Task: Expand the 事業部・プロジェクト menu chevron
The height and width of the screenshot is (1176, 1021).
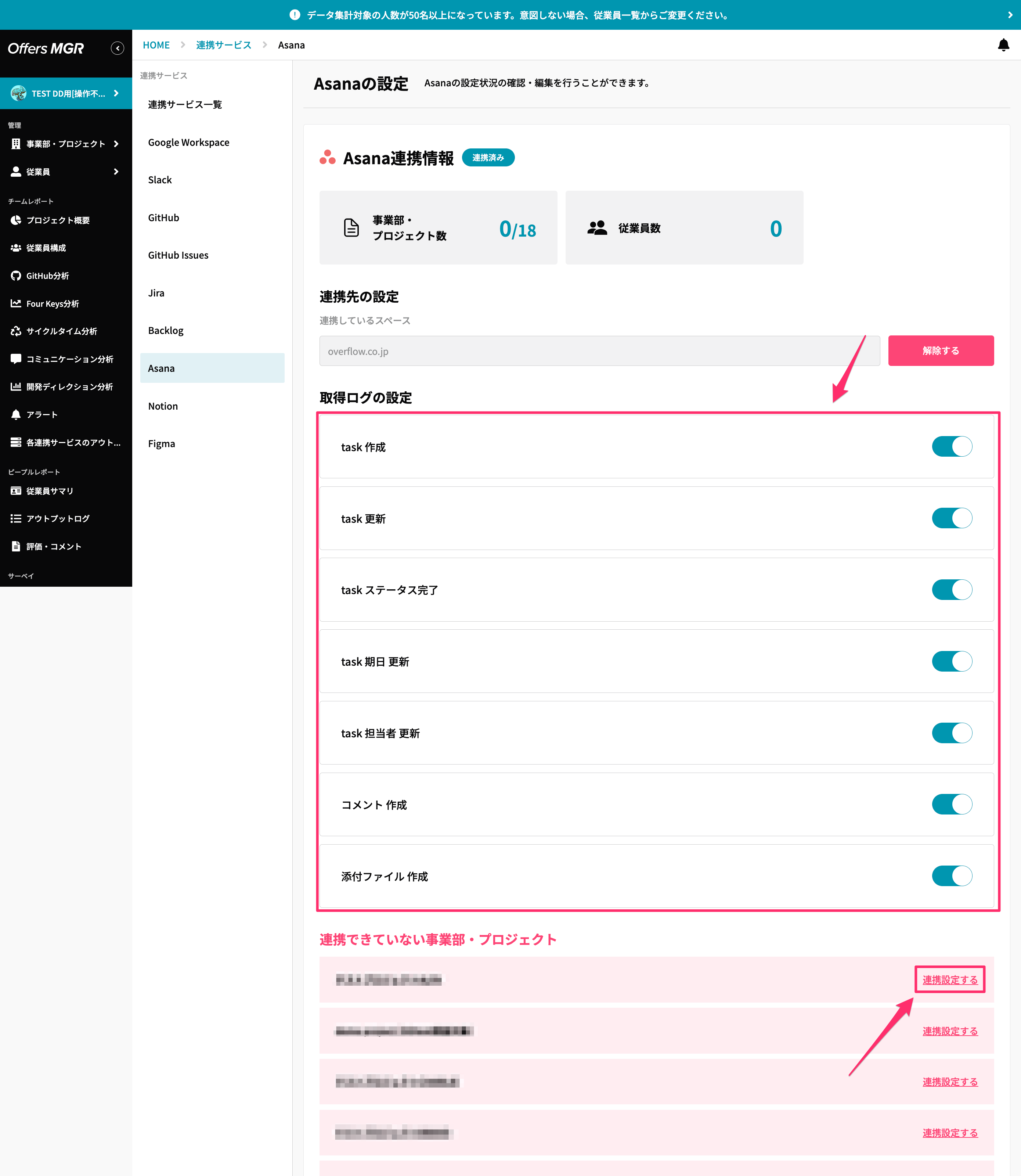Action: click(116, 144)
